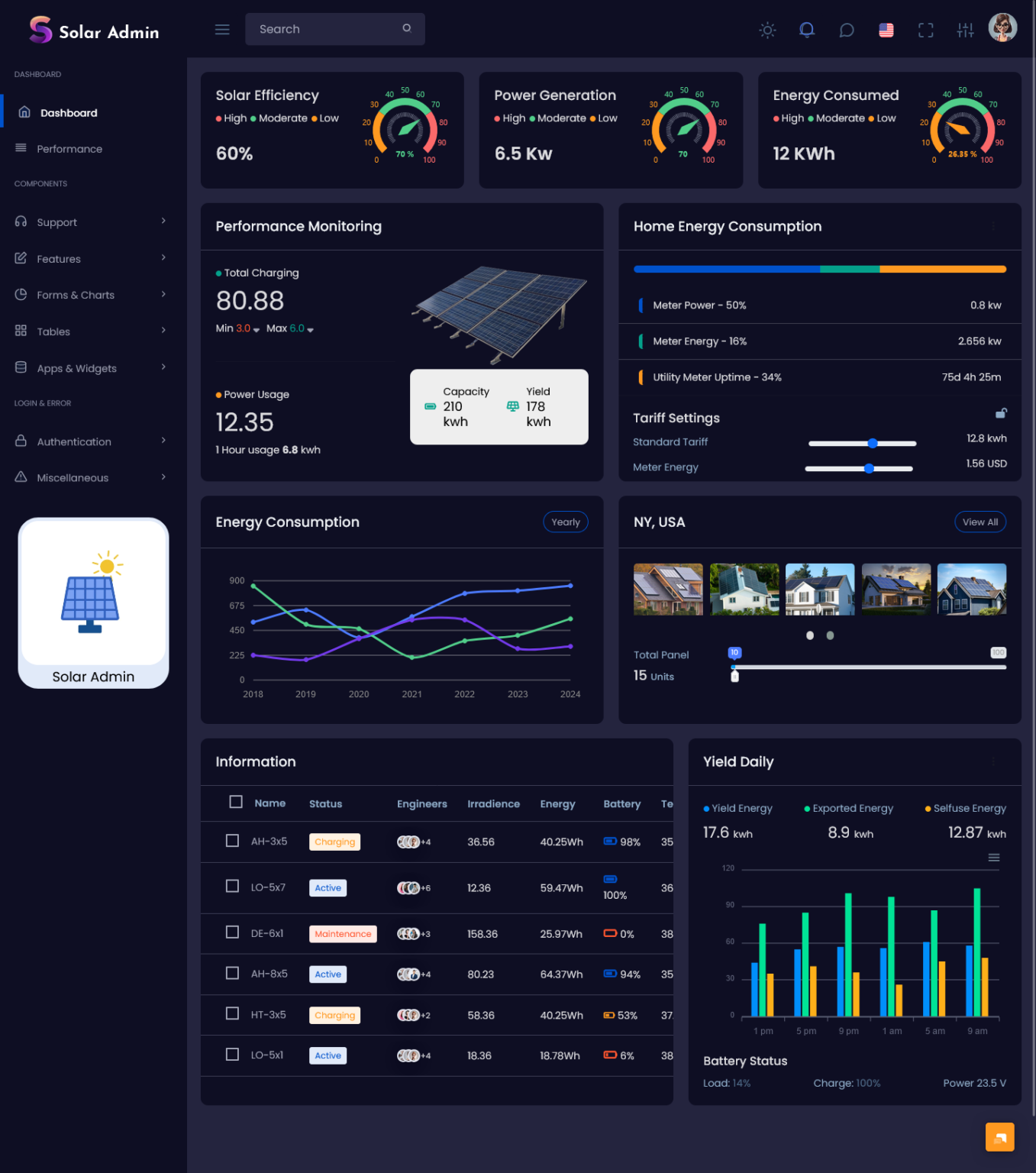Toggle the light theme sun icon

767,30
